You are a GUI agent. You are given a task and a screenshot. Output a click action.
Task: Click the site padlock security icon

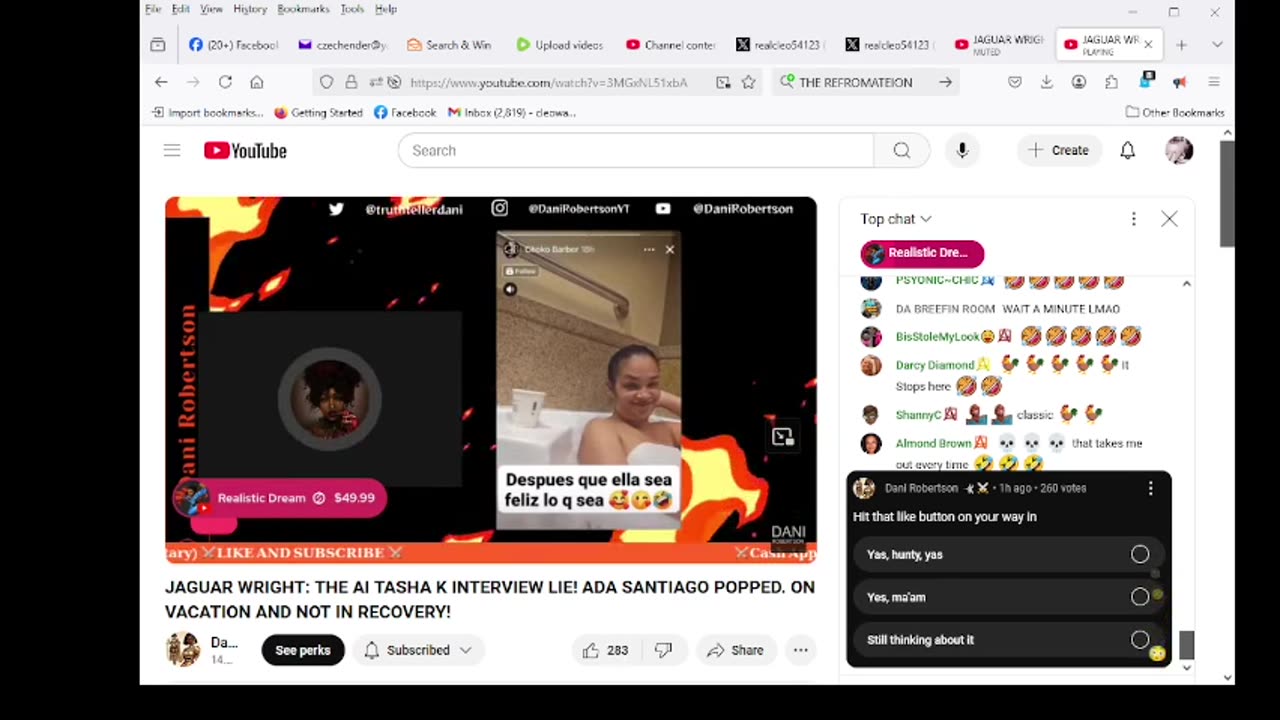351,82
